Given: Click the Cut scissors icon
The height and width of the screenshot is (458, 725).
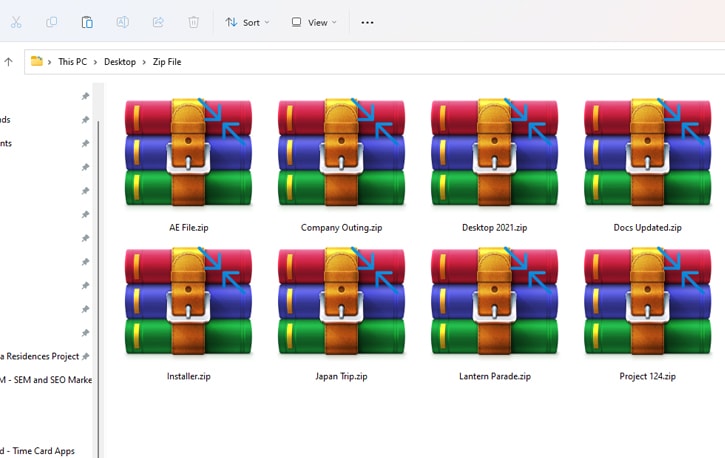Looking at the screenshot, I should (16, 22).
